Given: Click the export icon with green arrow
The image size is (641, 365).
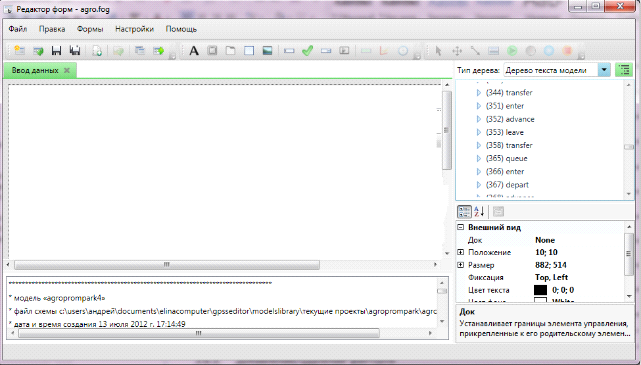Looking at the screenshot, I should coord(159,51).
